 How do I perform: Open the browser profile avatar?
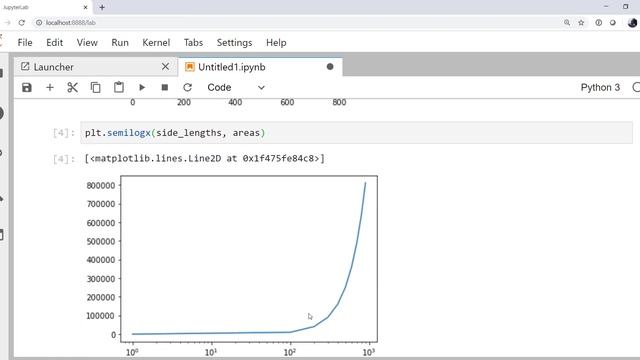[x=632, y=22]
